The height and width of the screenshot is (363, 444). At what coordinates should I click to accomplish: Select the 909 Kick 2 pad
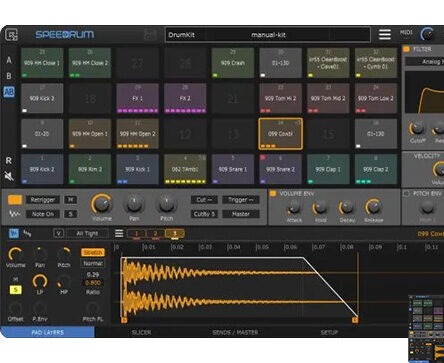click(42, 169)
